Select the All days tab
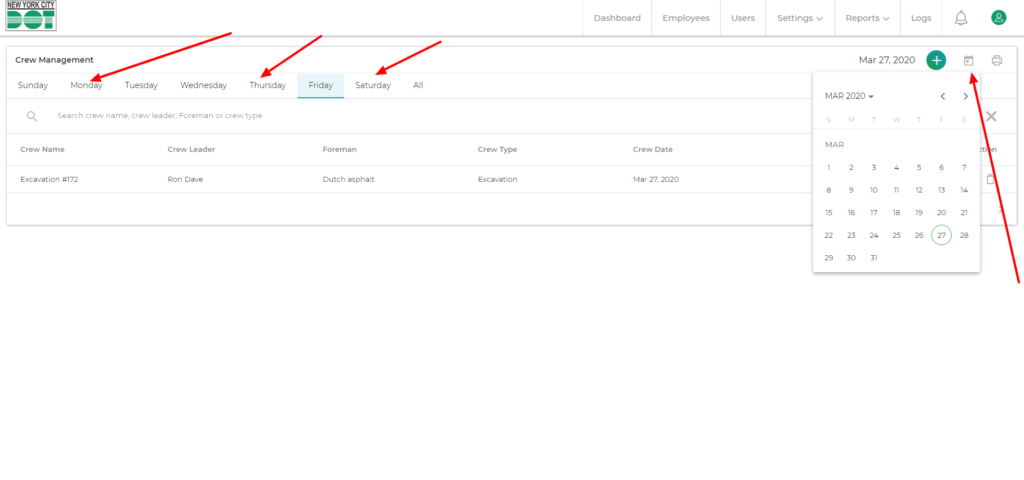1024x480 pixels. coord(418,86)
